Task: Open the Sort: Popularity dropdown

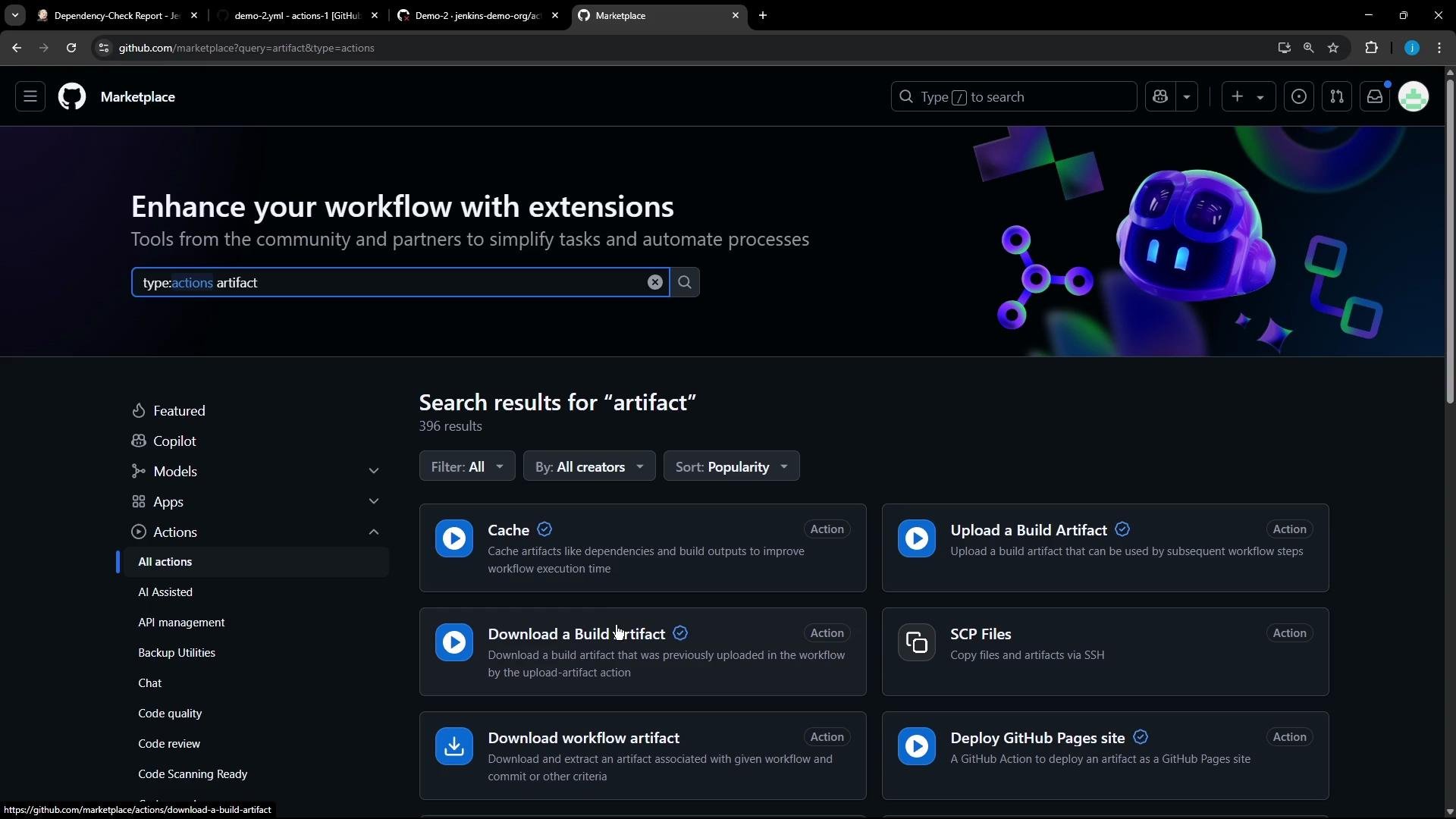Action: 732,466
